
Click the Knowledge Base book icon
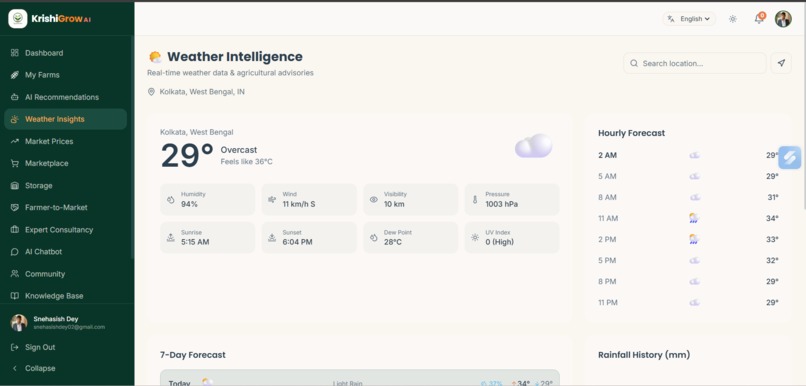[14, 296]
